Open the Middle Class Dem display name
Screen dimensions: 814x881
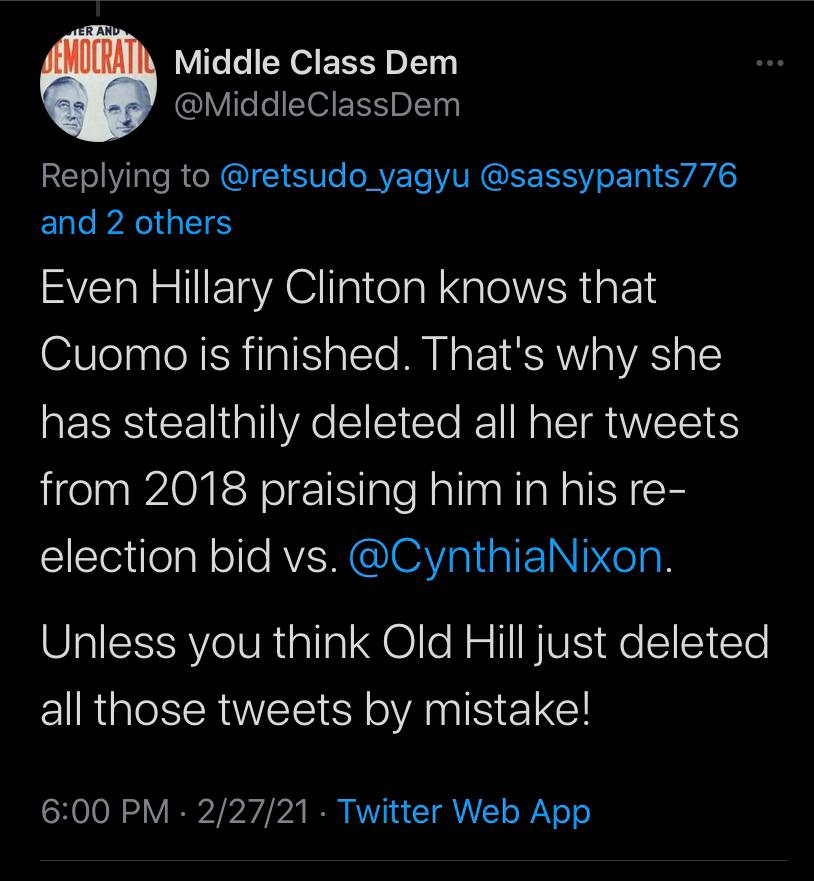(316, 63)
